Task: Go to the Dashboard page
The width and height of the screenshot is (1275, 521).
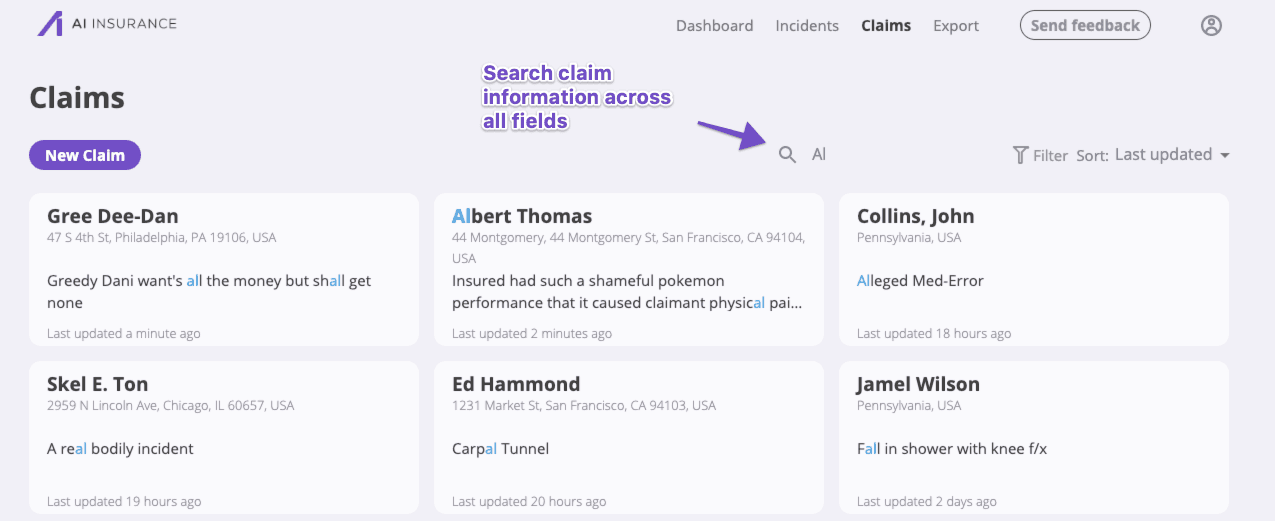Action: [714, 26]
